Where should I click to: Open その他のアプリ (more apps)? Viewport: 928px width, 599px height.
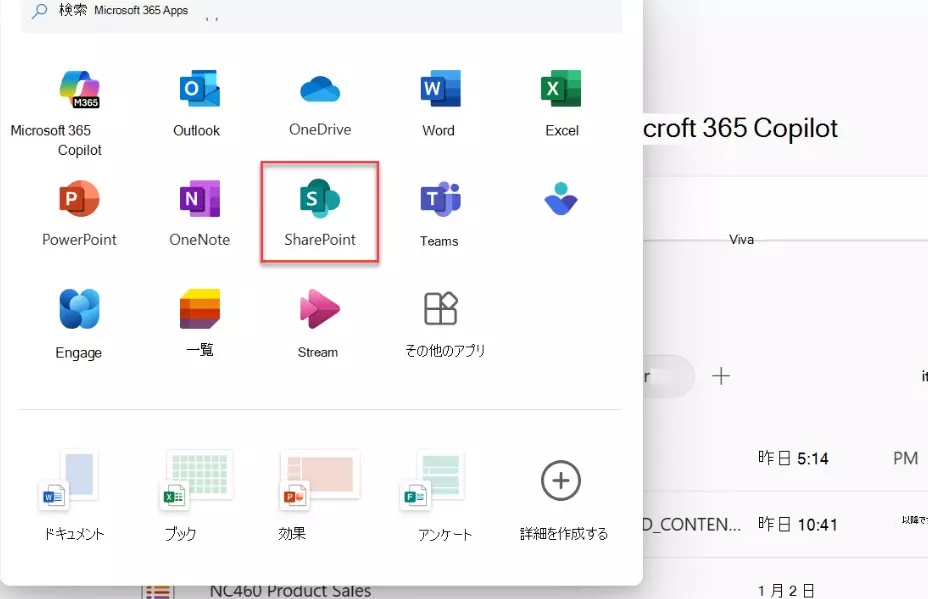click(441, 308)
